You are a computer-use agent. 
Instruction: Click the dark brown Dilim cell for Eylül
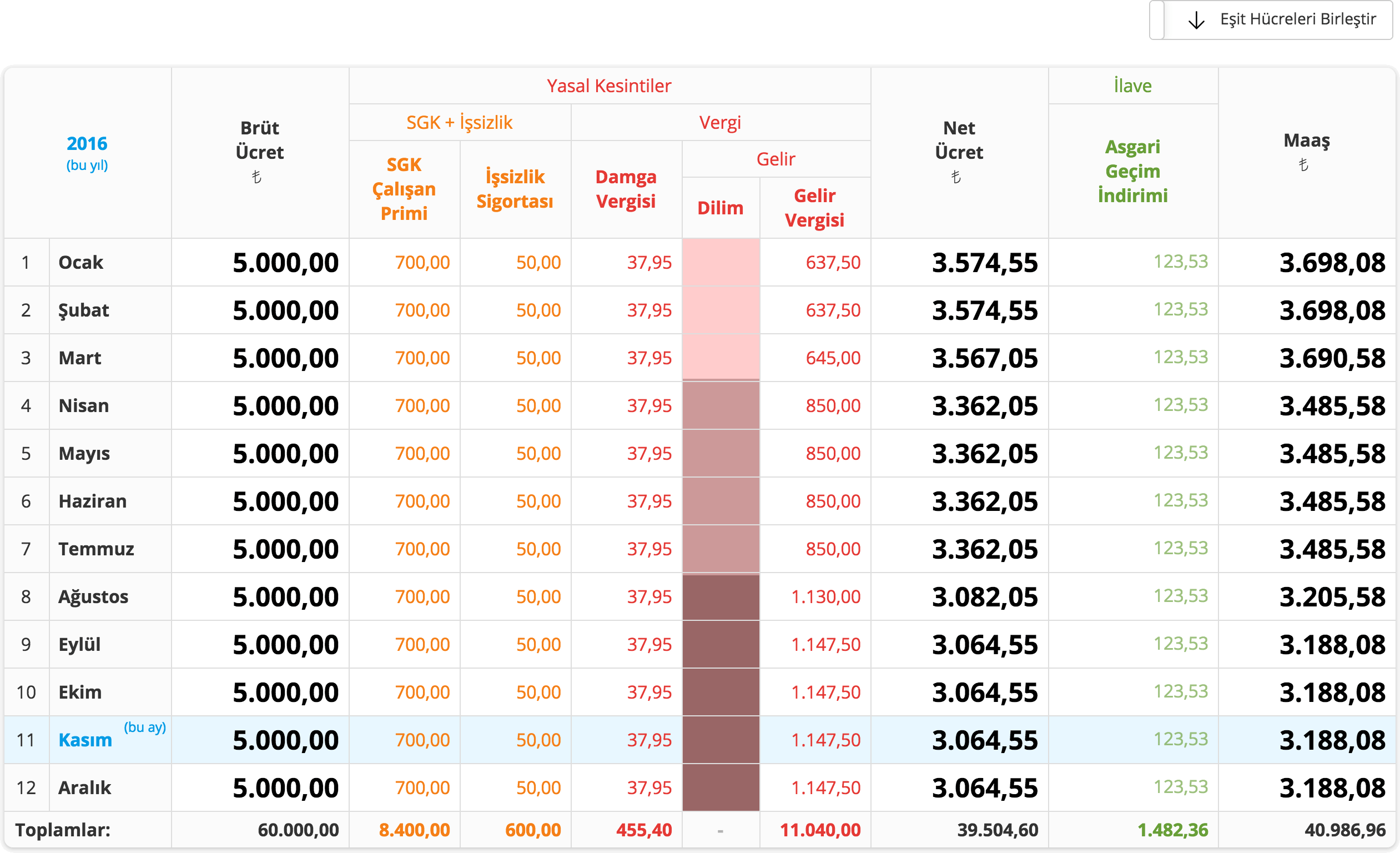[721, 644]
